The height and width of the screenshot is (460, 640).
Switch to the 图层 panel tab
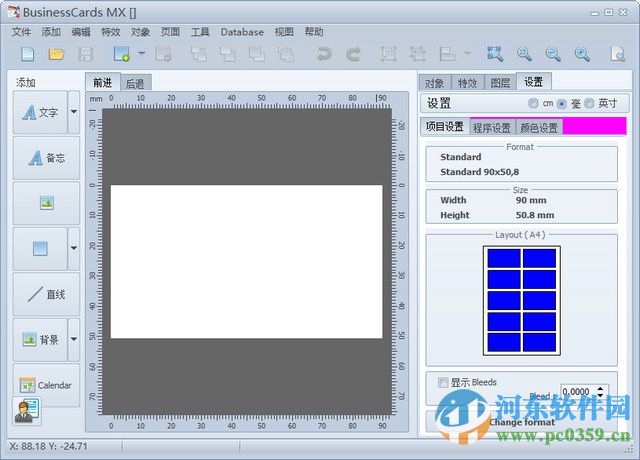pyautogui.click(x=500, y=83)
